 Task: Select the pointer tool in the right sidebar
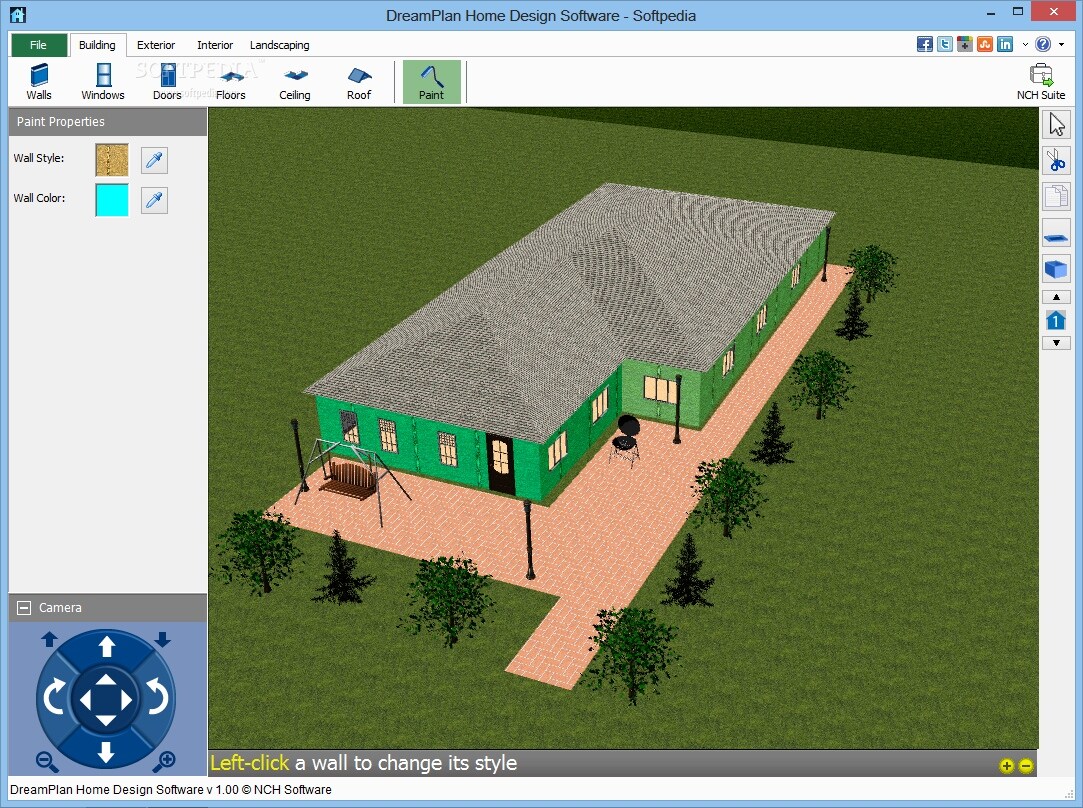pyautogui.click(x=1057, y=124)
